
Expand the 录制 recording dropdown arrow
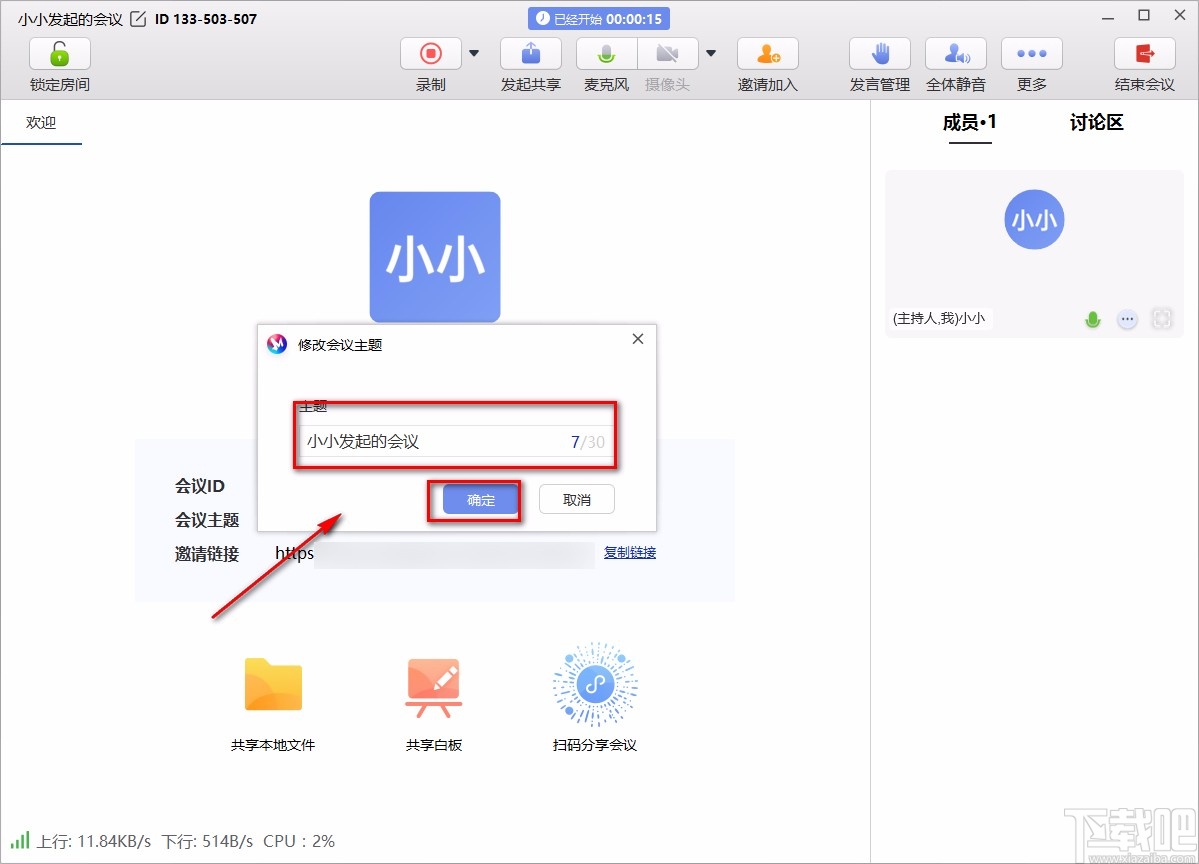click(473, 53)
